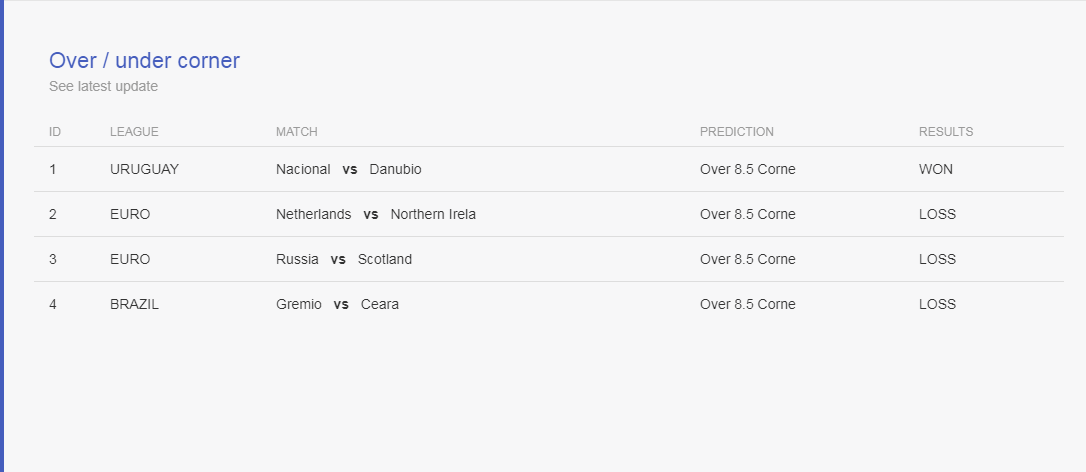Select the PREDICTION column header
The image size is (1086, 472).
737,132
